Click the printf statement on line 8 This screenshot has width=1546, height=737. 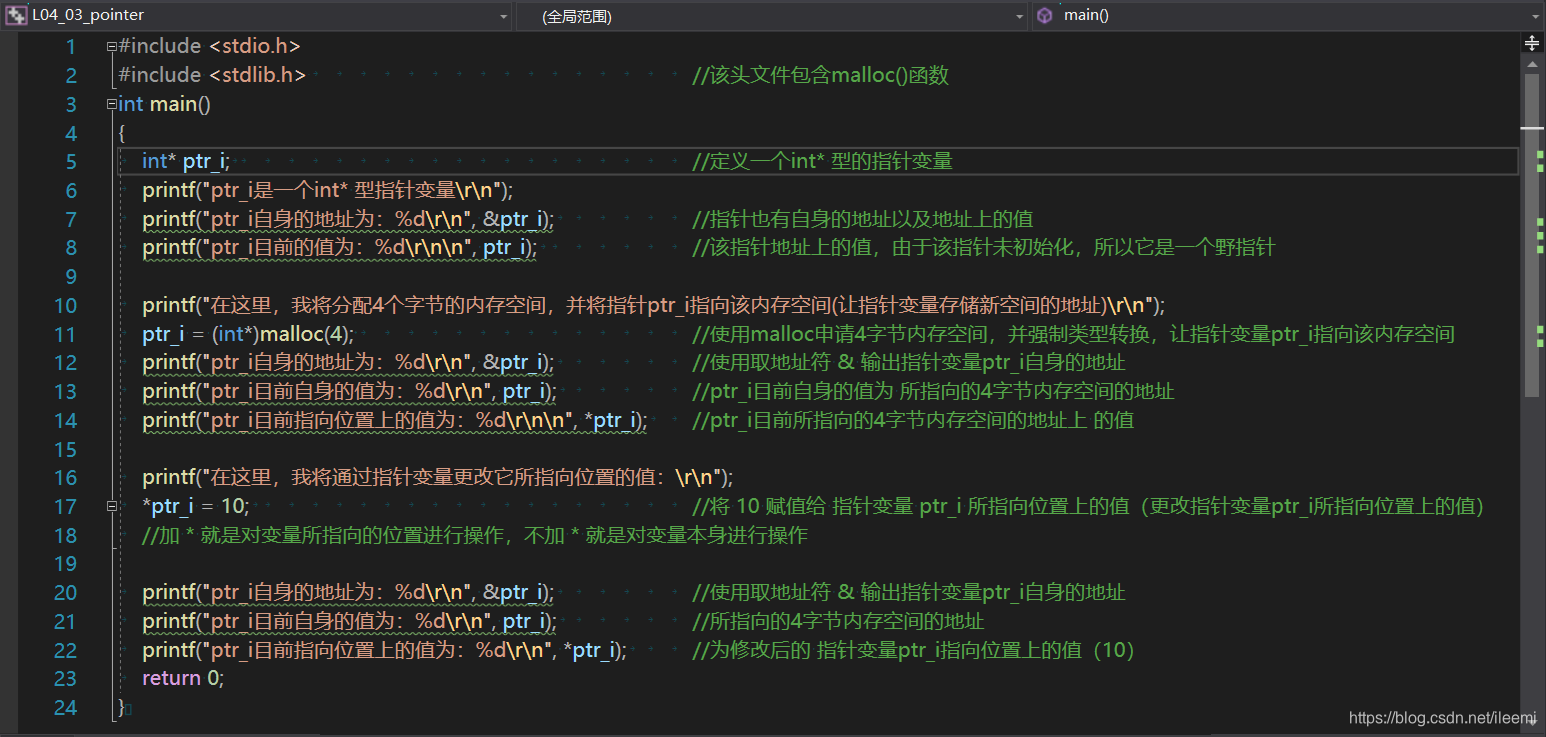pos(339,247)
